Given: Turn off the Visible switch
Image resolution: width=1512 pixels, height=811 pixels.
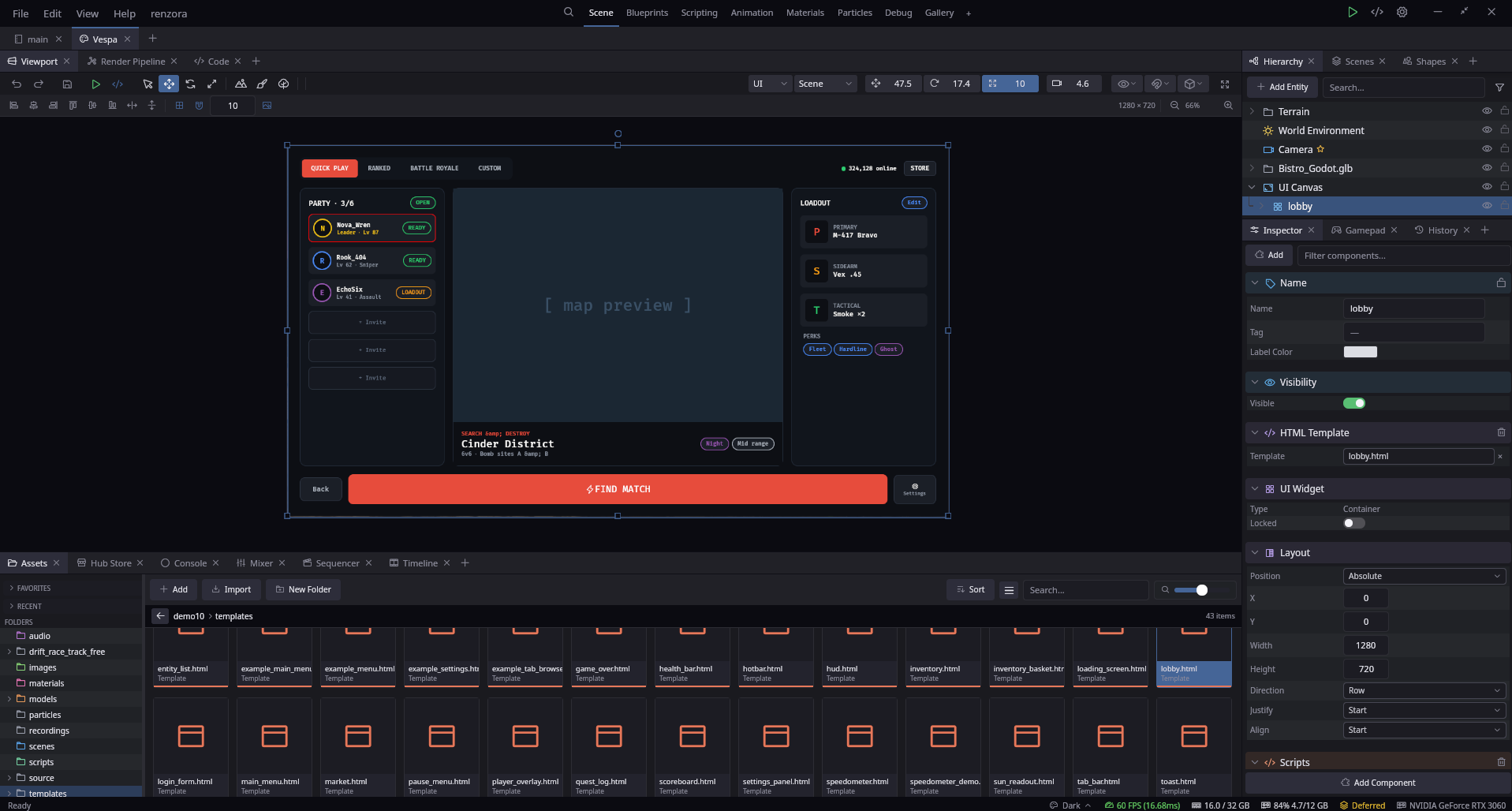Looking at the screenshot, I should tap(1354, 403).
